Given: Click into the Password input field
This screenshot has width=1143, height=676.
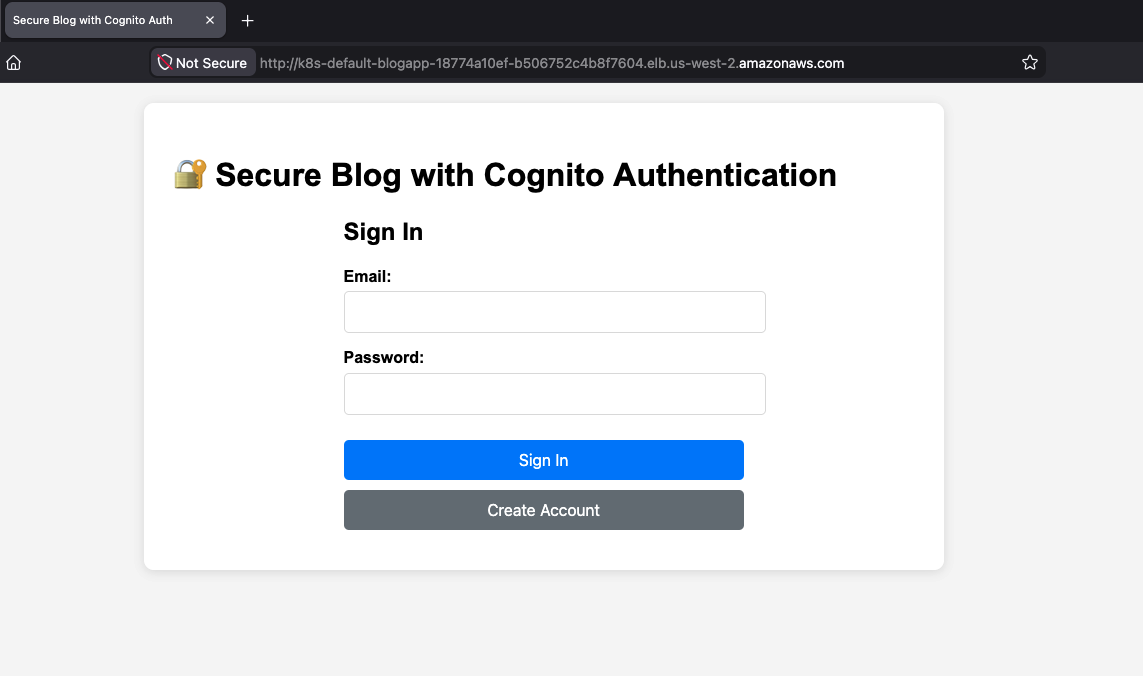Looking at the screenshot, I should pyautogui.click(x=555, y=394).
